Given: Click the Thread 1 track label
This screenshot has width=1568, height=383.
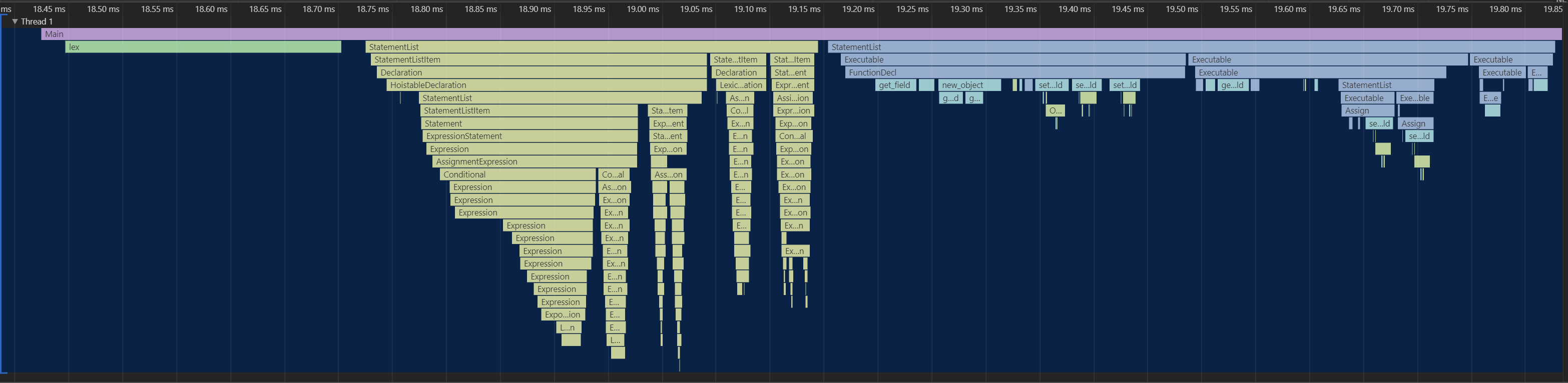Looking at the screenshot, I should coord(37,21).
